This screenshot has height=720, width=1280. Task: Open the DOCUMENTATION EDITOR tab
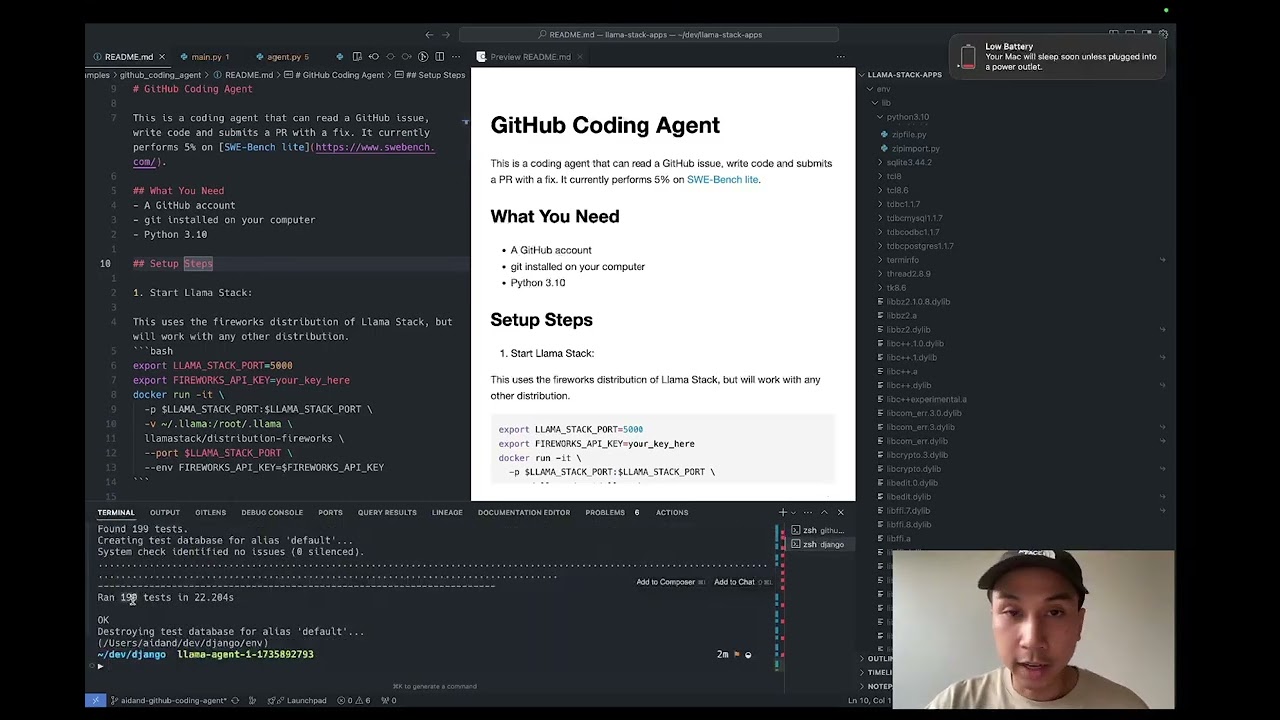524,513
